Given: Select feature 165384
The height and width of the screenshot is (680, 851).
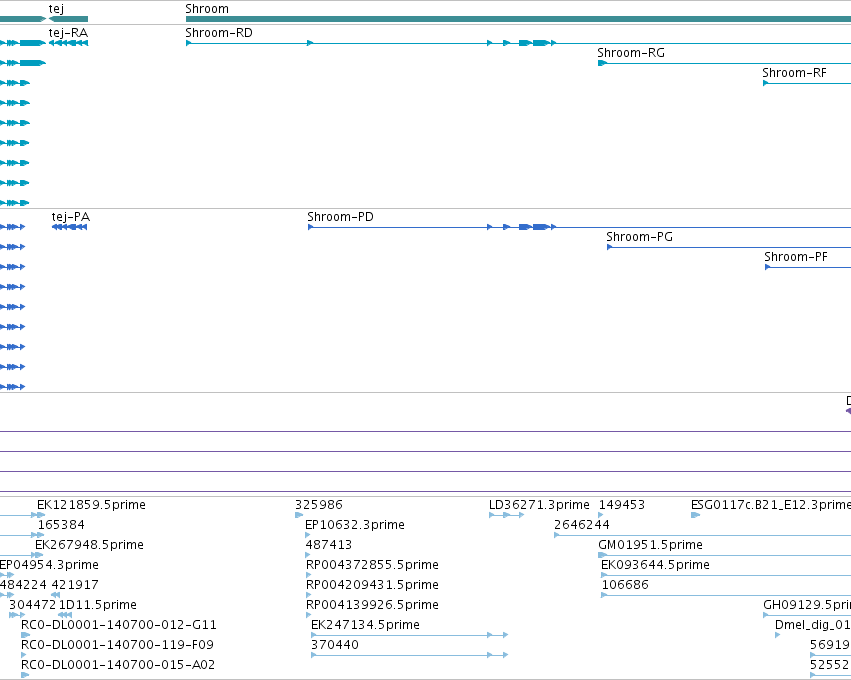Looking at the screenshot, I should point(61,525).
